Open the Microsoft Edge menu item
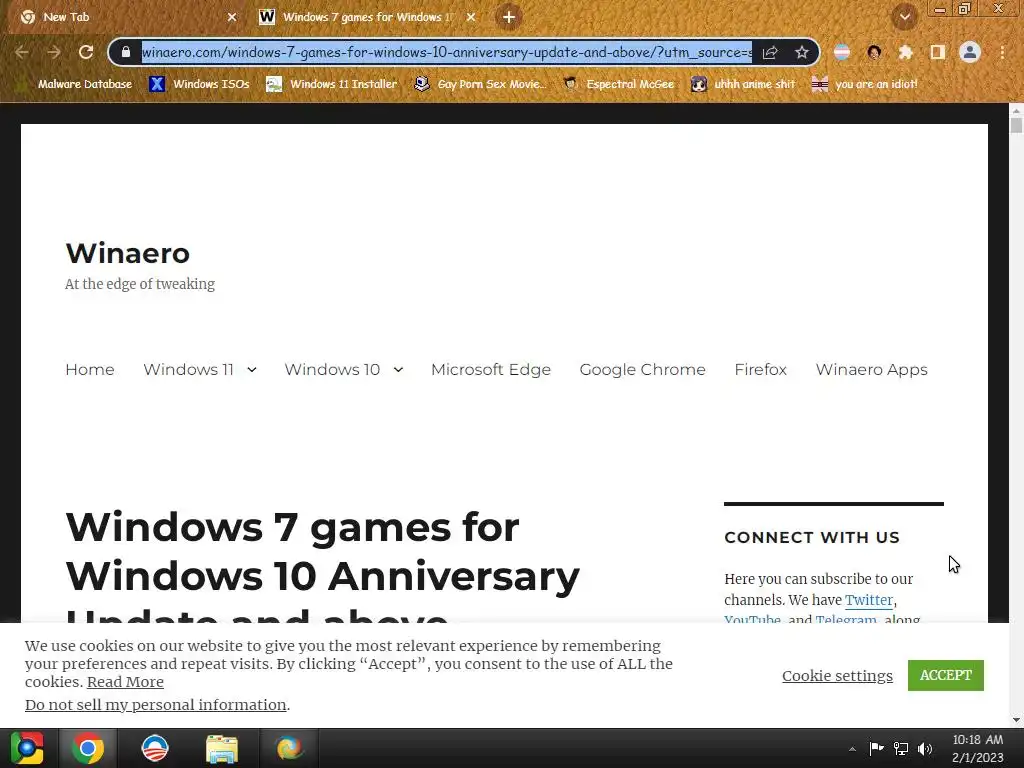Screen dimensions: 1024x768 point(490,370)
